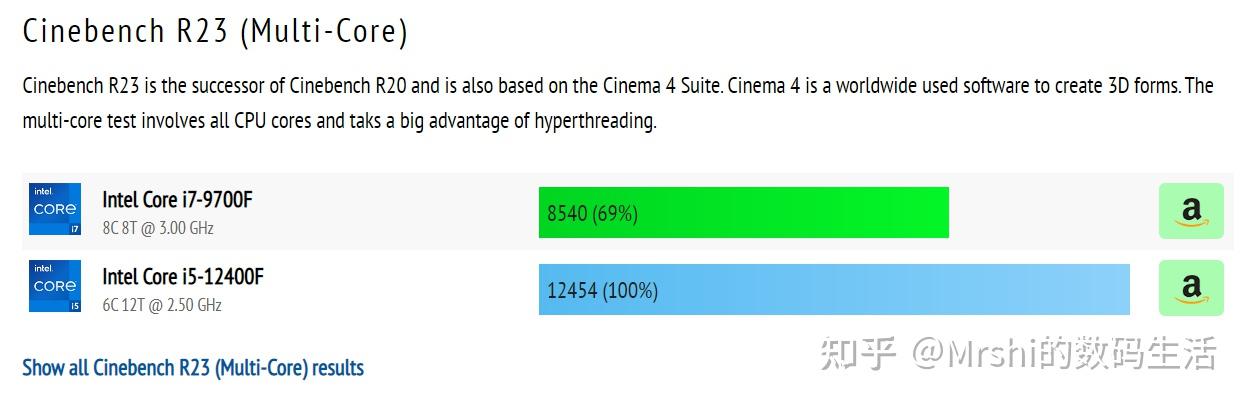The width and height of the screenshot is (1248, 403).
Task: Click the 6C 12T @ 2.50 GHz spec text
Action: (x=162, y=305)
